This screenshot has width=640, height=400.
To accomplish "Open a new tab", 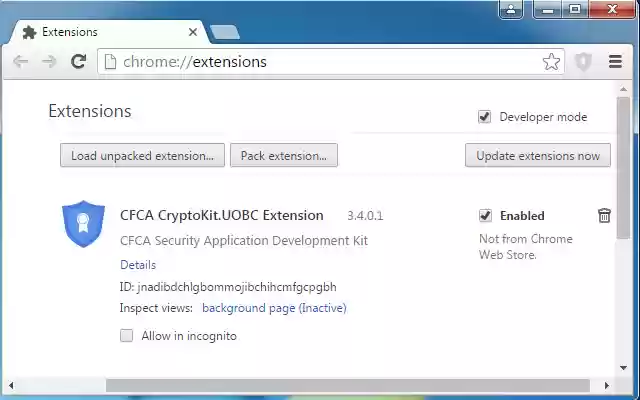I will [x=224, y=32].
